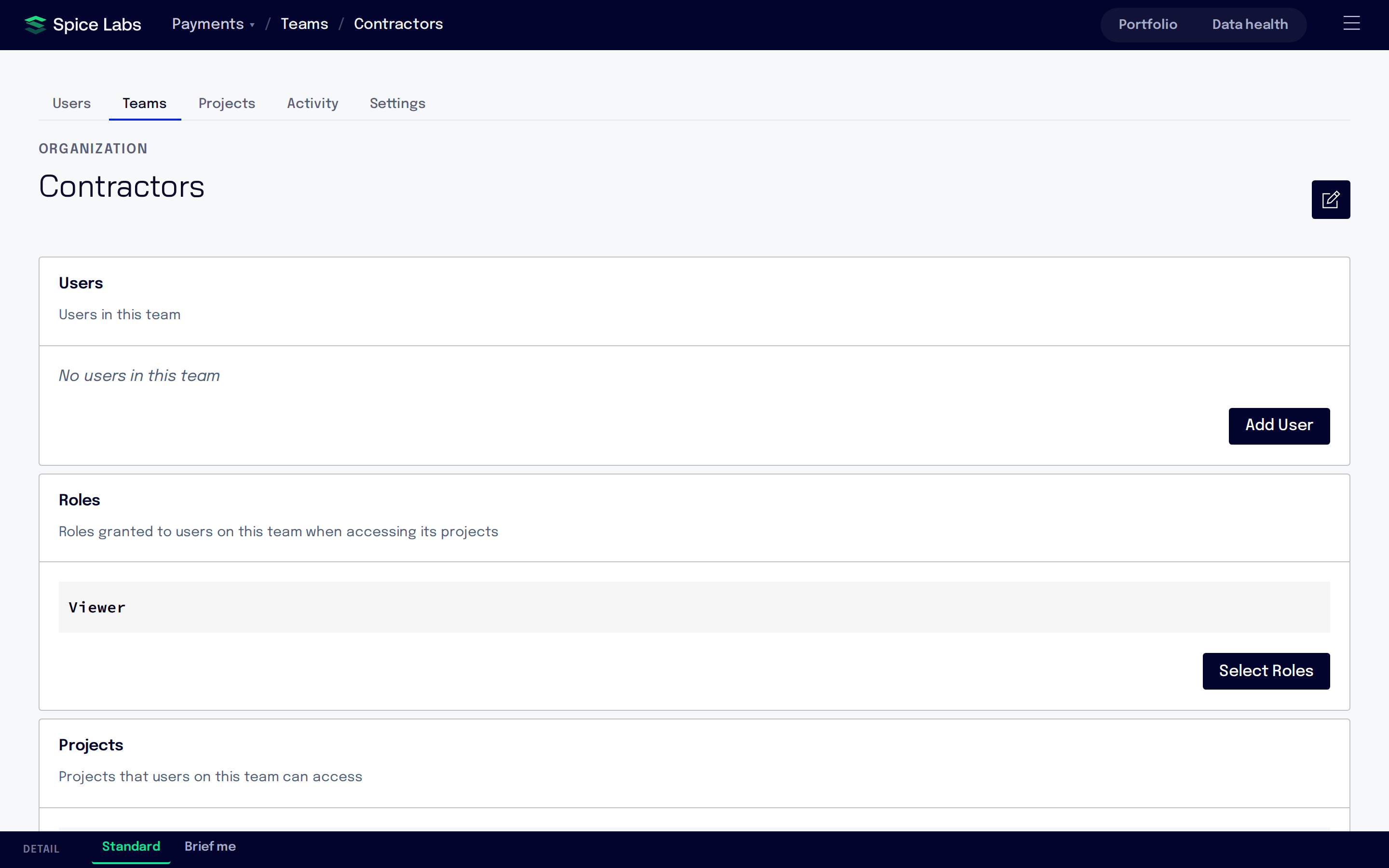Click the Projects section heading
The height and width of the screenshot is (868, 1389).
91,745
